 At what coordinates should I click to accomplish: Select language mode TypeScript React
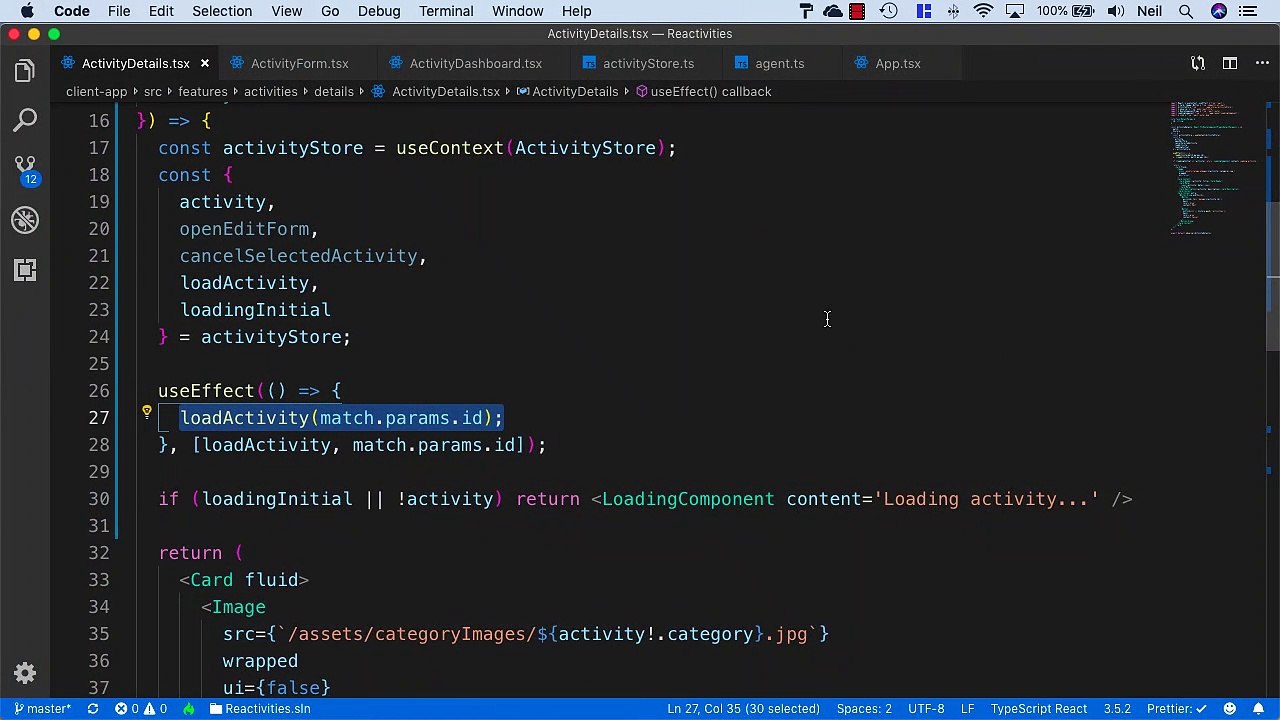pyautogui.click(x=1038, y=708)
